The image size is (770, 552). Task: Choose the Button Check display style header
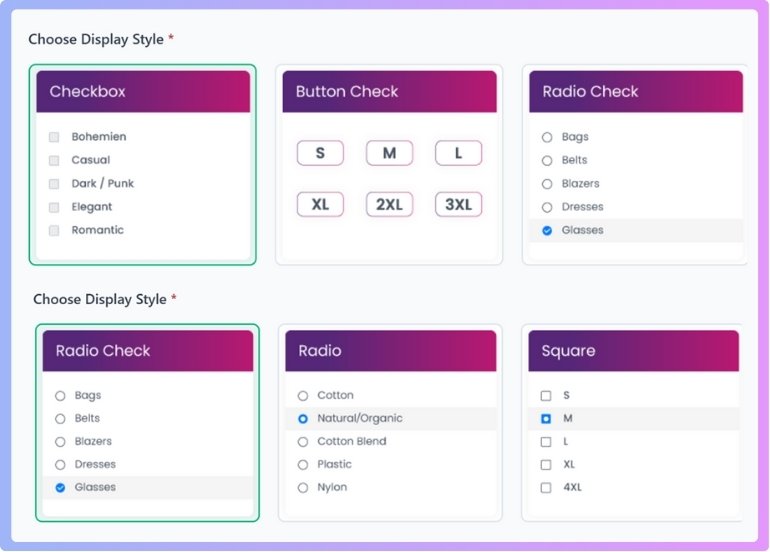pyautogui.click(x=389, y=91)
